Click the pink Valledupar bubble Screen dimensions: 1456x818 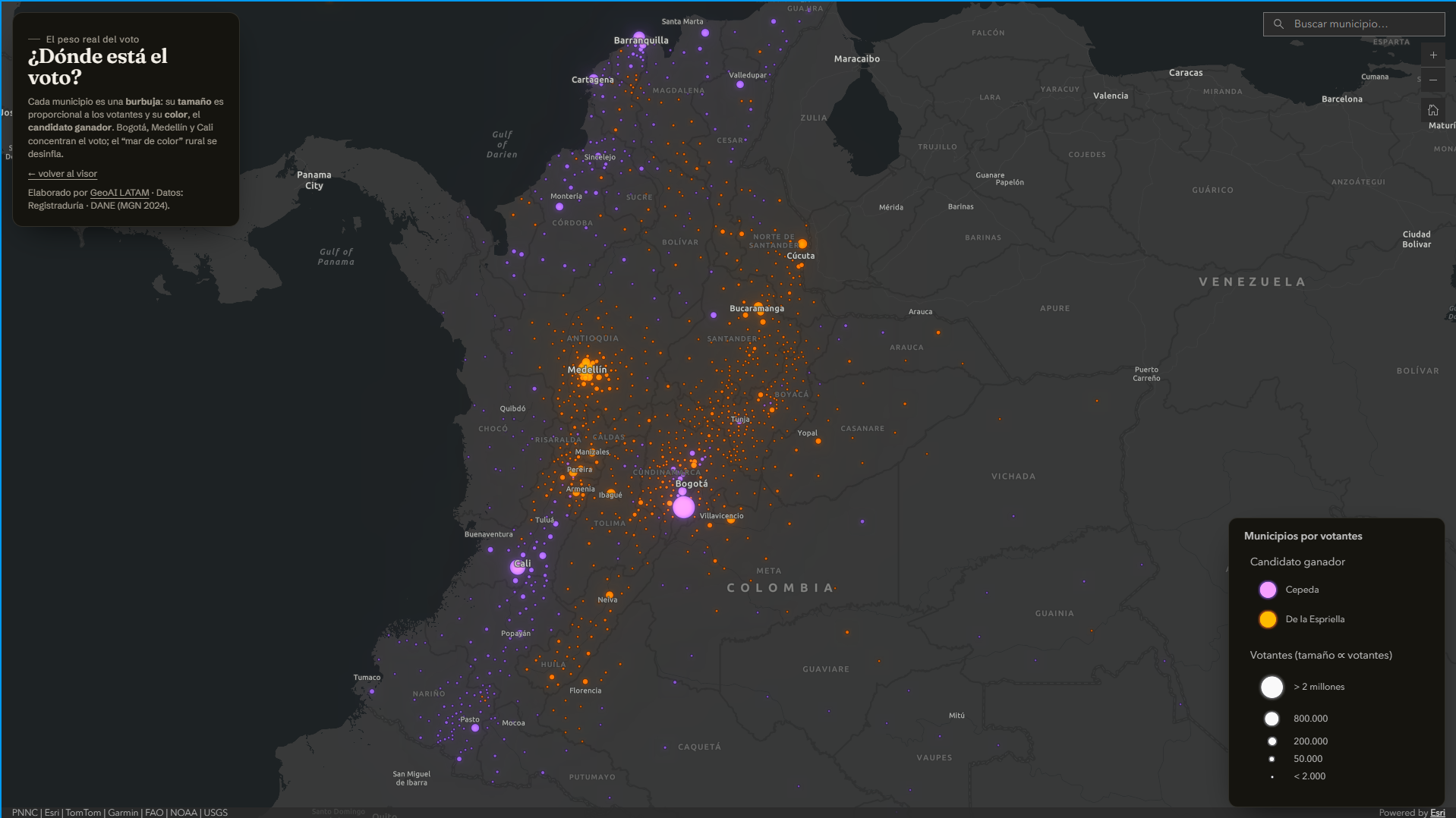740,84
